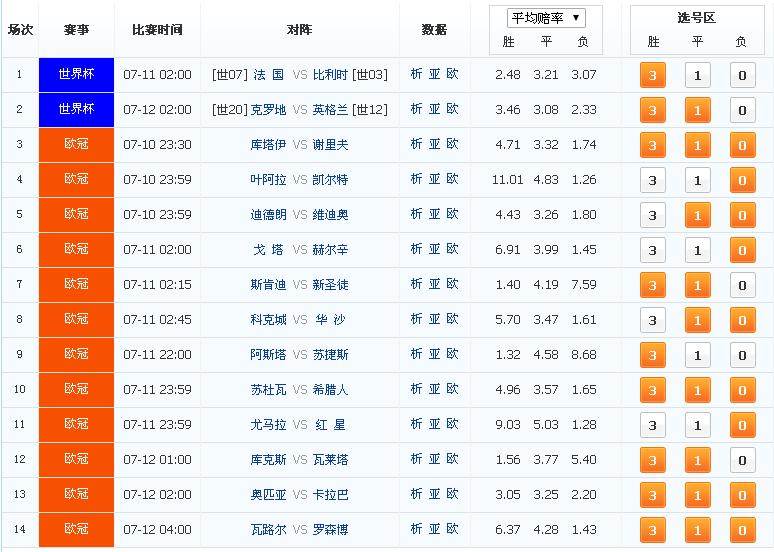Toggle draw (1) for 库塔伊 vs 谢里夫
The height and width of the screenshot is (552, 774).
(x=697, y=145)
